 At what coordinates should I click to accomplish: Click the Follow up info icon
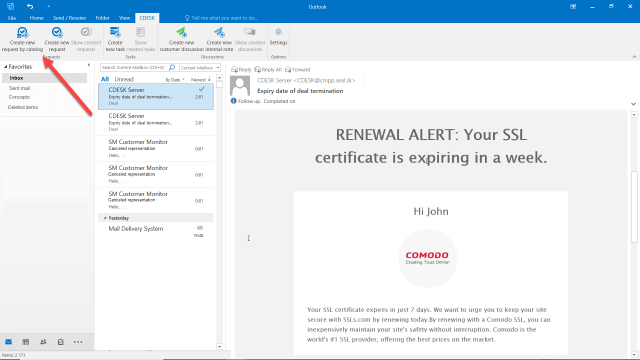pyautogui.click(x=233, y=101)
